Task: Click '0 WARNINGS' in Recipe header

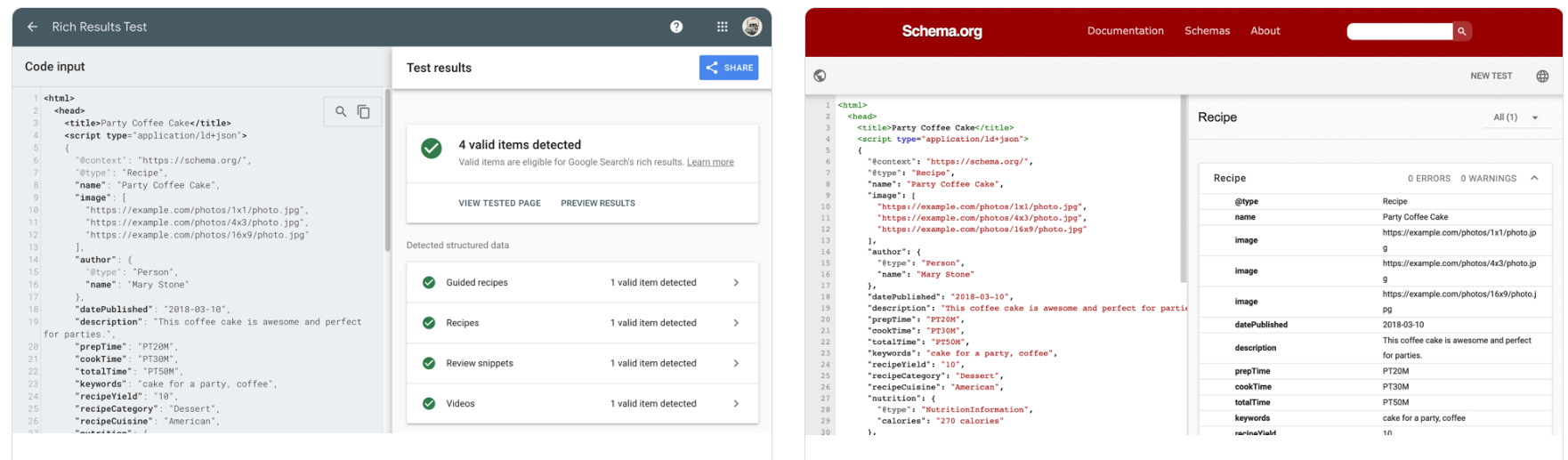Action: (1488, 178)
